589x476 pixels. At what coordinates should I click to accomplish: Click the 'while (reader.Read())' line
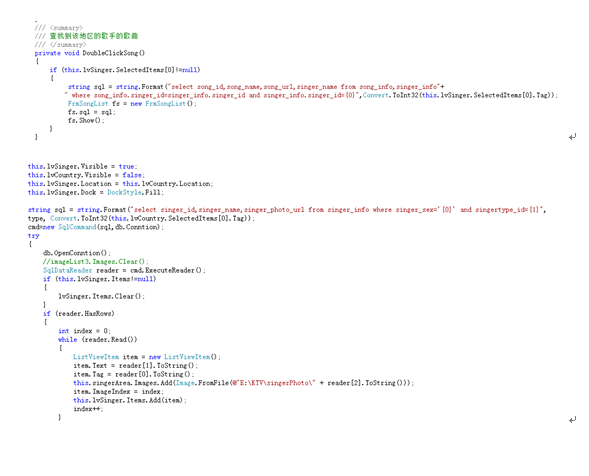(98, 340)
